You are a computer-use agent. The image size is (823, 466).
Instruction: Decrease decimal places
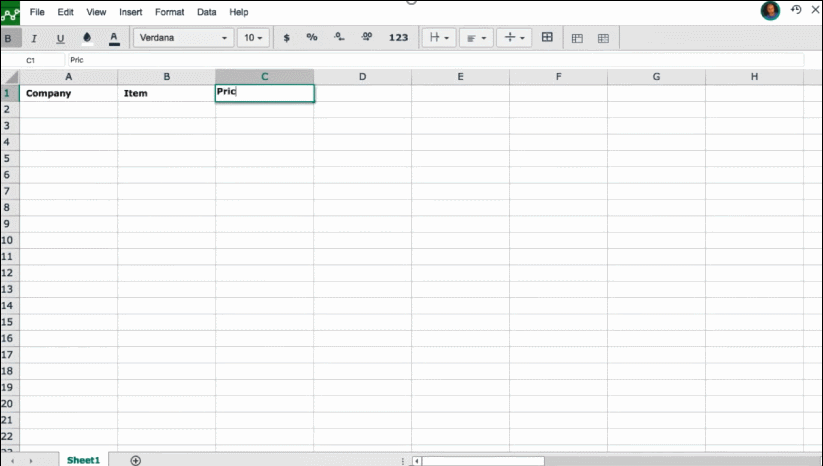339,37
